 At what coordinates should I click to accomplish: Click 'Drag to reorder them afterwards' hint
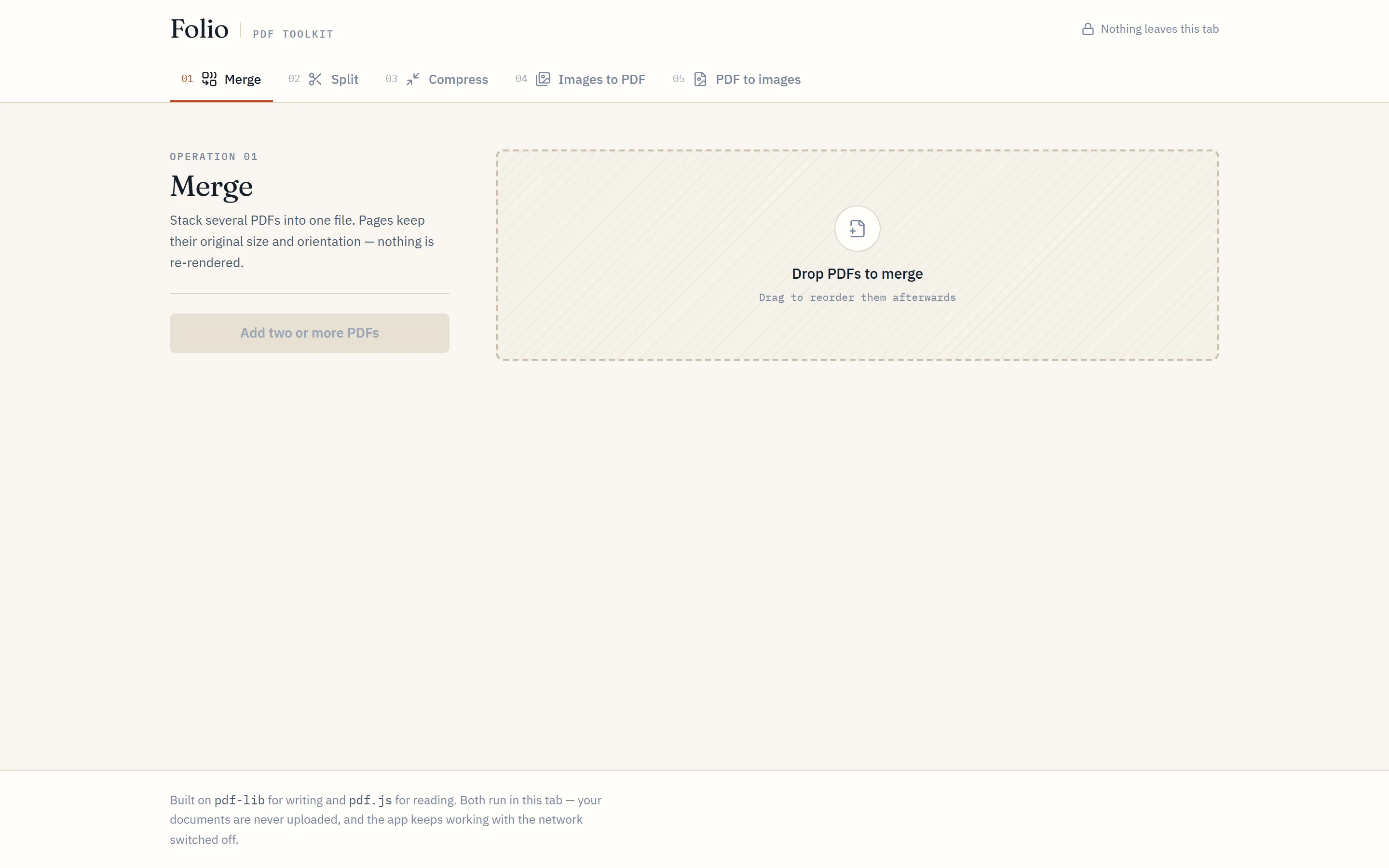(x=857, y=298)
